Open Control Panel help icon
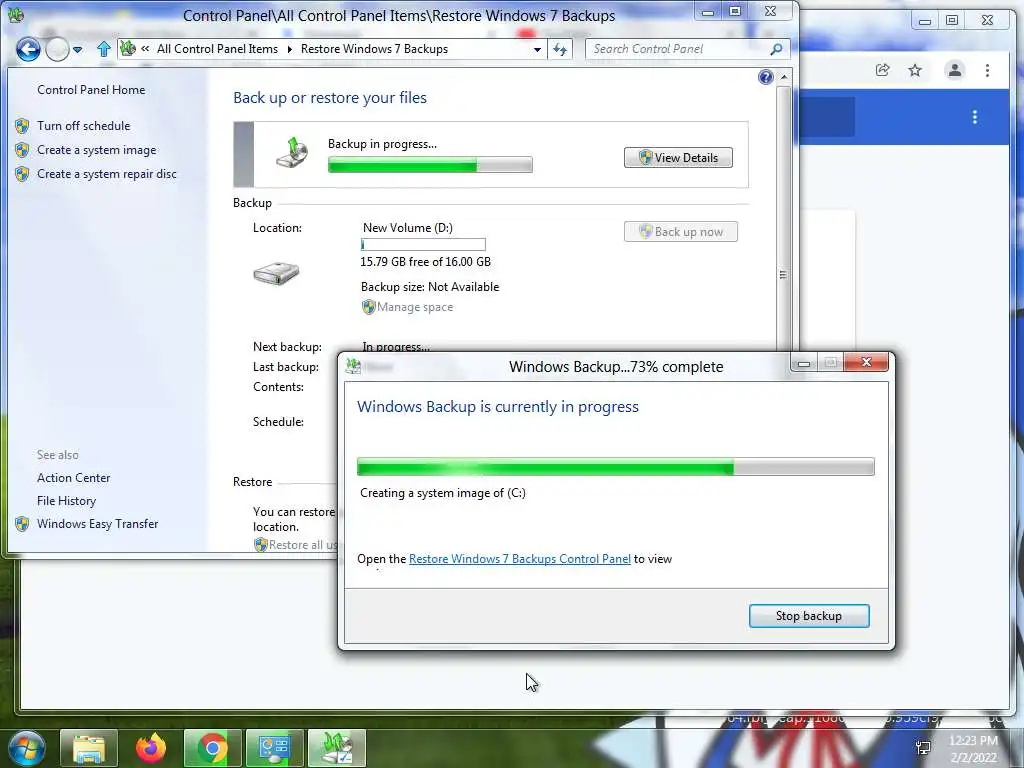 pyautogui.click(x=765, y=78)
